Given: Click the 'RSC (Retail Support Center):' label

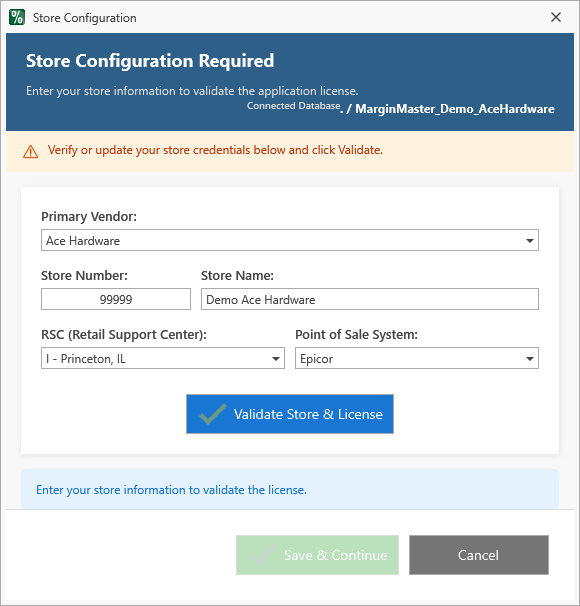Looking at the screenshot, I should click(x=124, y=335).
